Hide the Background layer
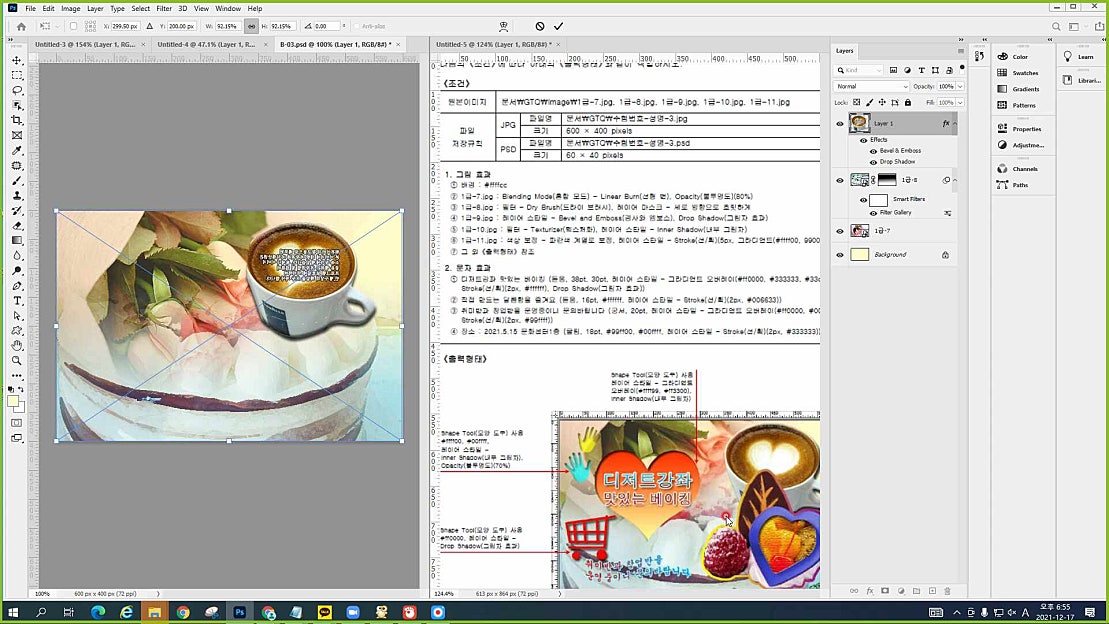This screenshot has height=624, width=1109. (x=840, y=255)
